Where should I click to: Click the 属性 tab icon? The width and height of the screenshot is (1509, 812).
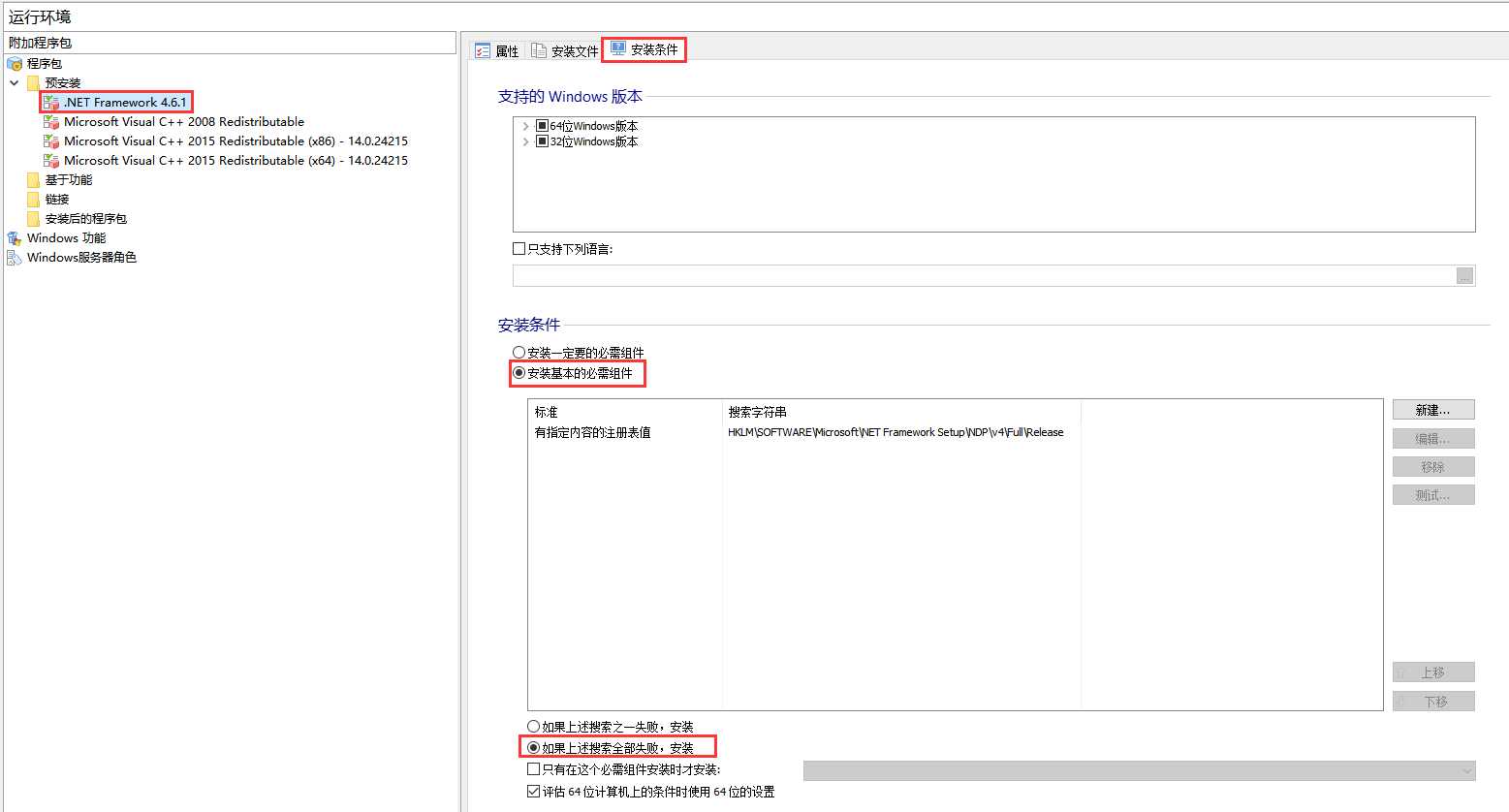point(483,51)
